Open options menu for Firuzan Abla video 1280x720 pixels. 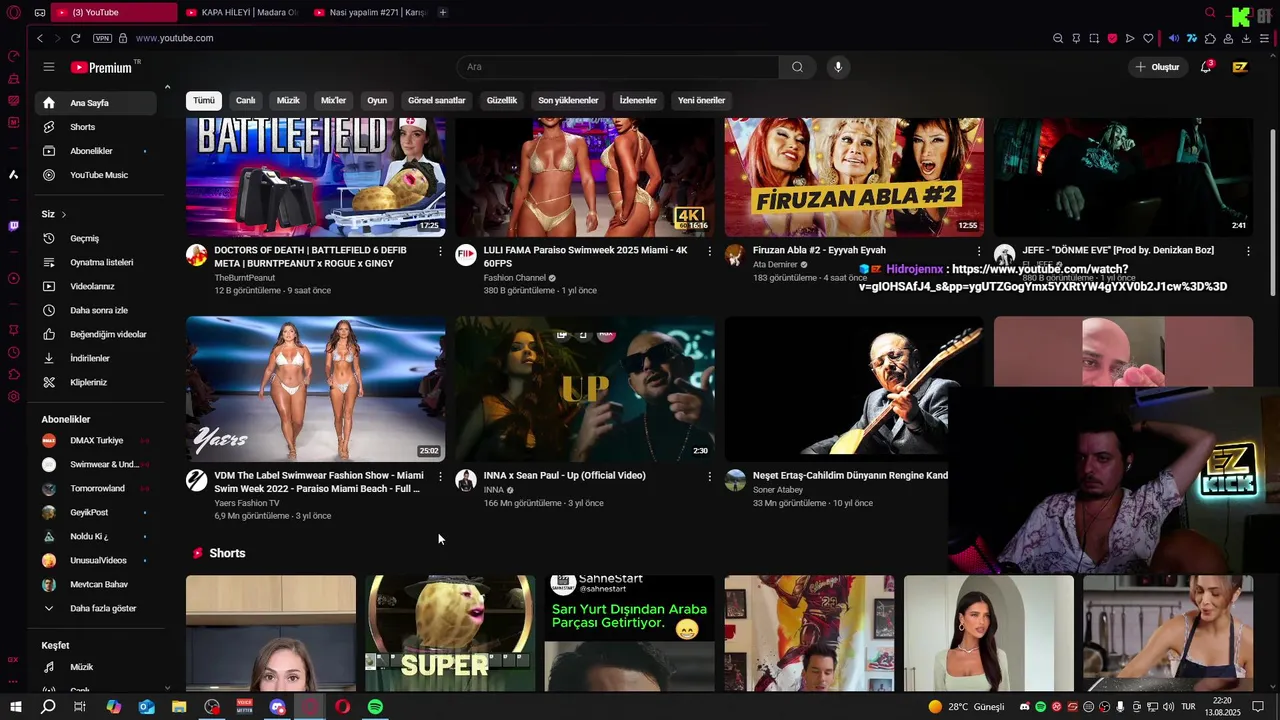(979, 251)
